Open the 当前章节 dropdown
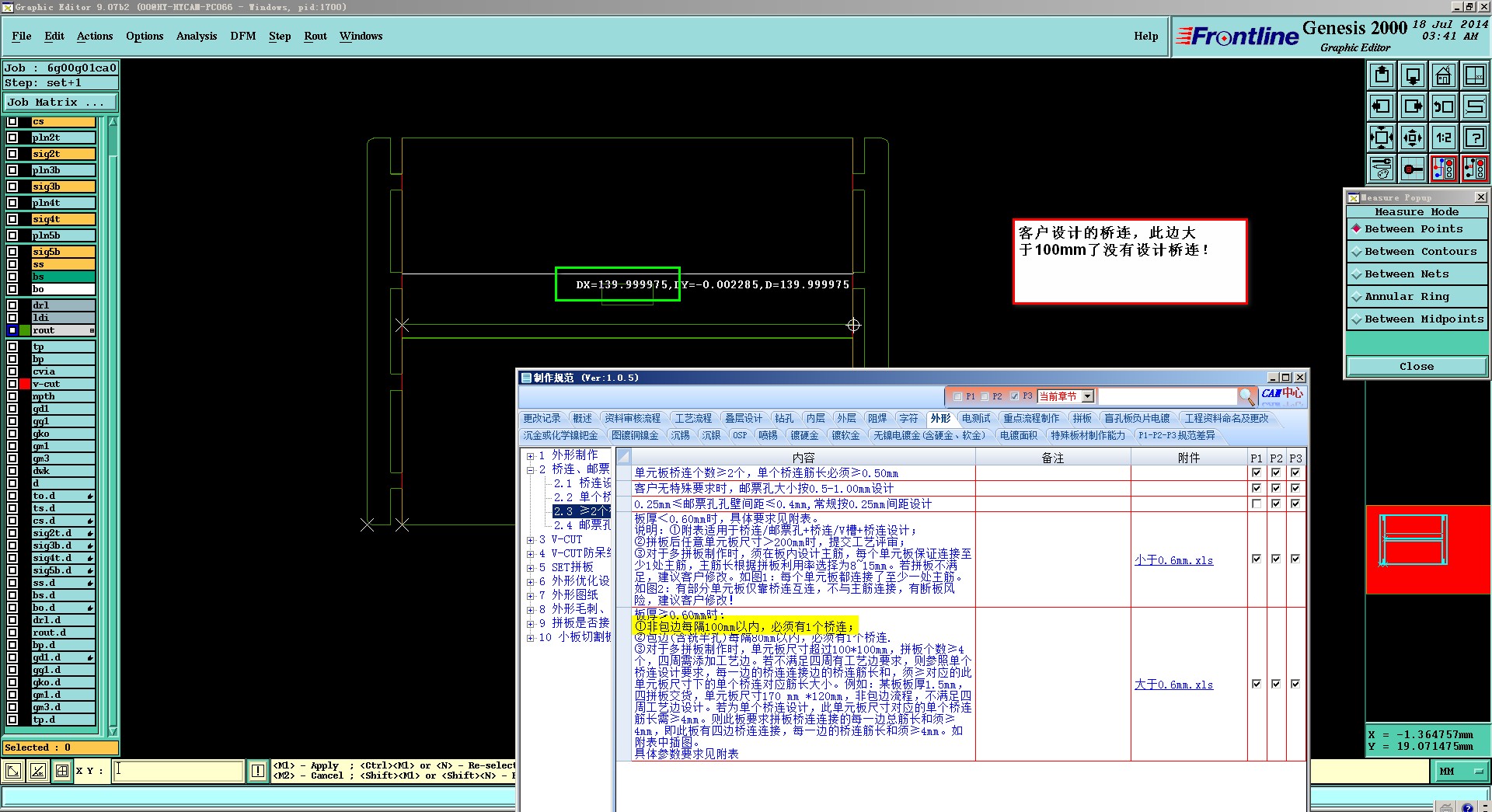The width and height of the screenshot is (1492, 812). point(1087,396)
